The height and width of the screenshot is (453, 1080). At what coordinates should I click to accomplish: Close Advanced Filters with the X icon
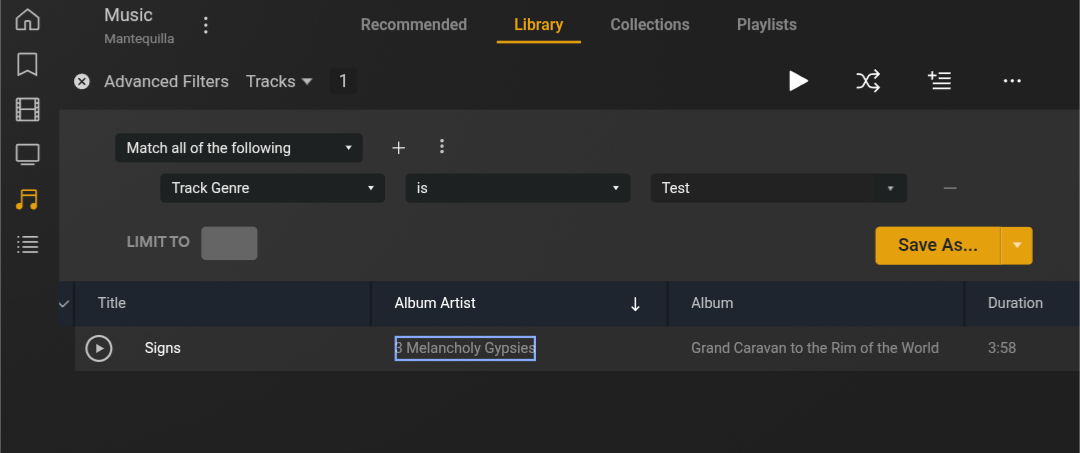click(x=82, y=82)
